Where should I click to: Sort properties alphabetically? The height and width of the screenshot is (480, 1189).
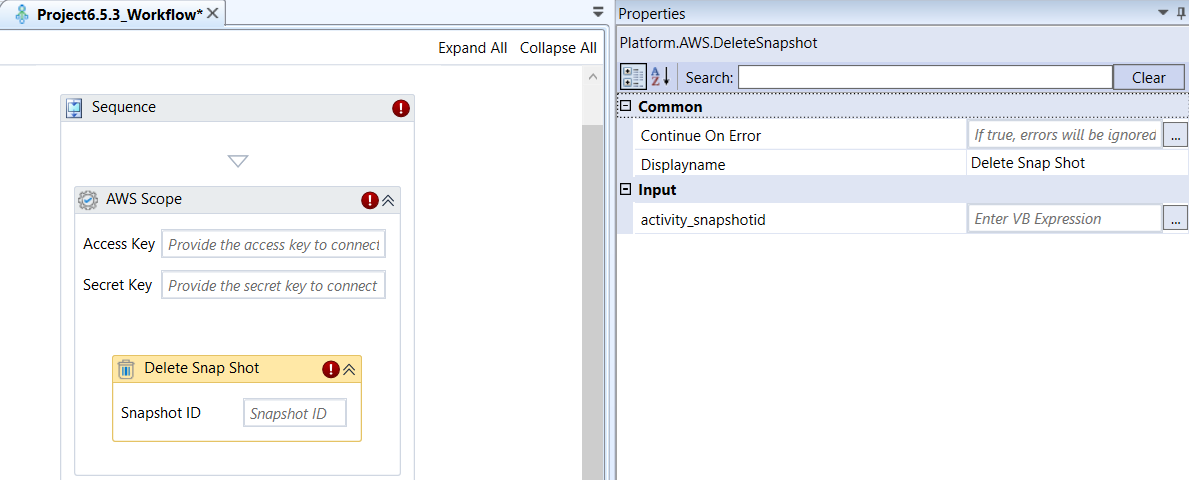(x=660, y=77)
